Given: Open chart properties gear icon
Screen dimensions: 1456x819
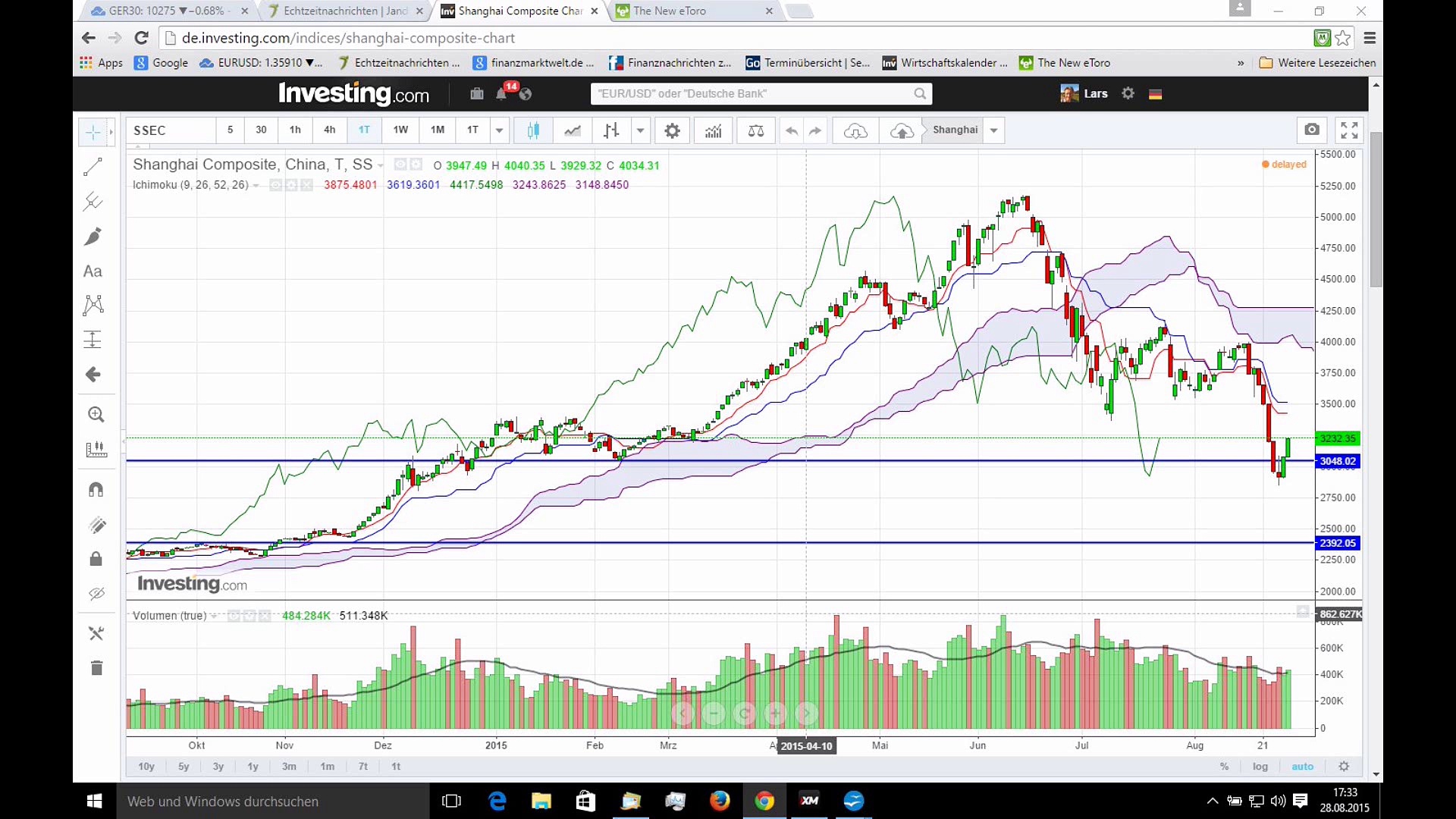Looking at the screenshot, I should click(x=672, y=130).
